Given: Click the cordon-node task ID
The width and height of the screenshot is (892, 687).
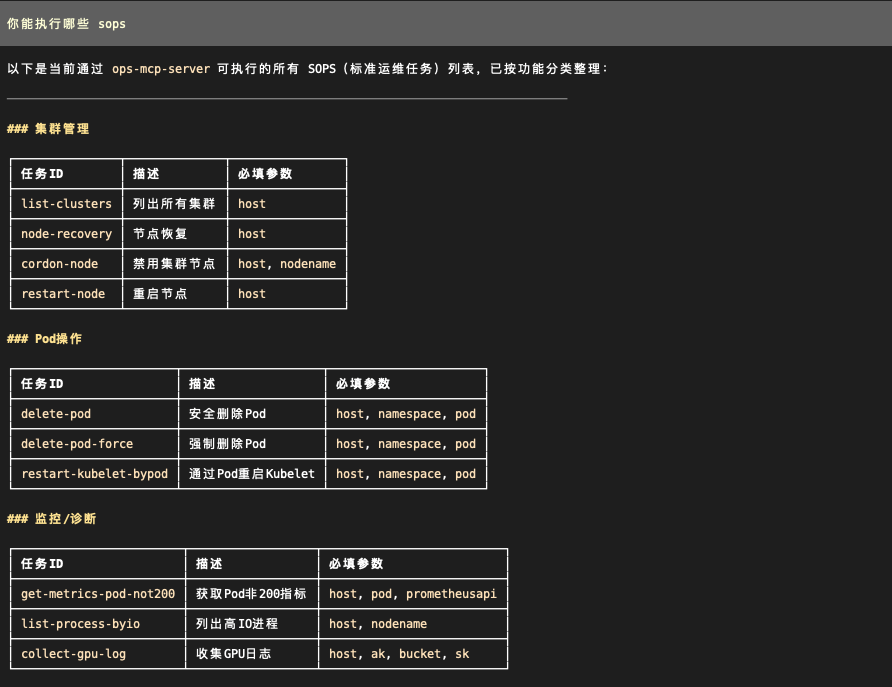Looking at the screenshot, I should (x=60, y=264).
